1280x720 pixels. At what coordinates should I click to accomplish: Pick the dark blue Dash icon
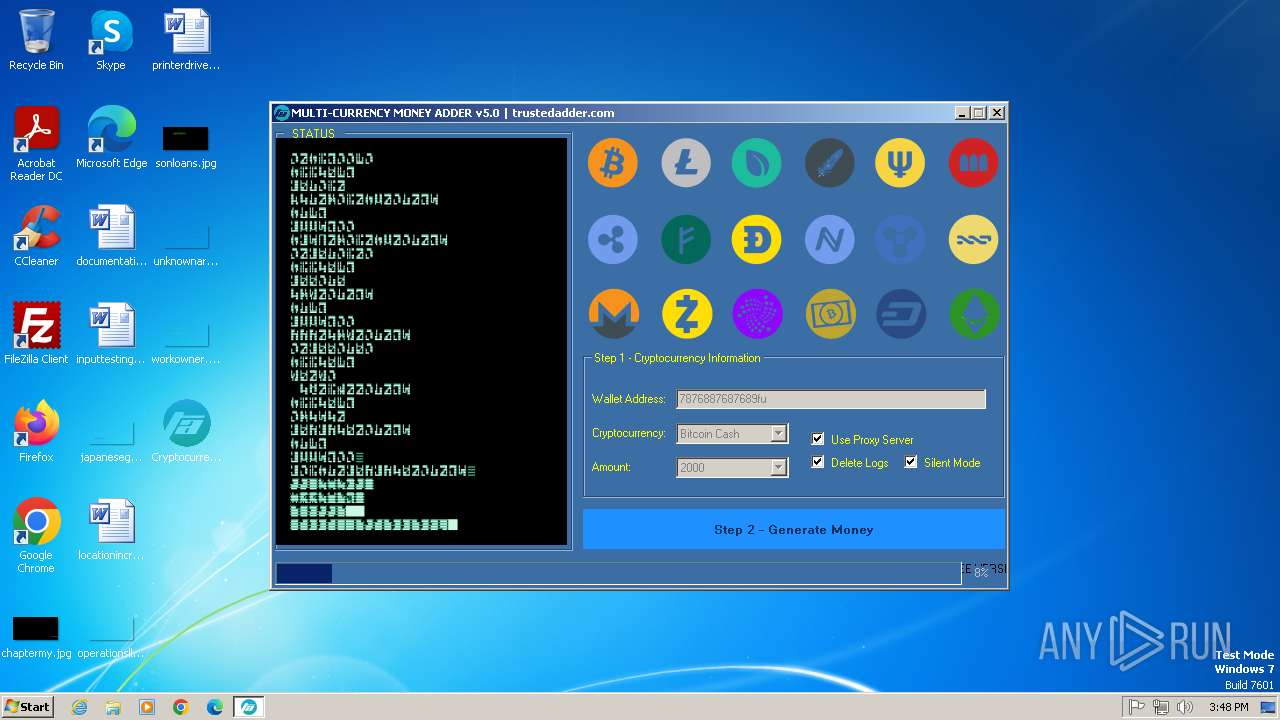[900, 314]
